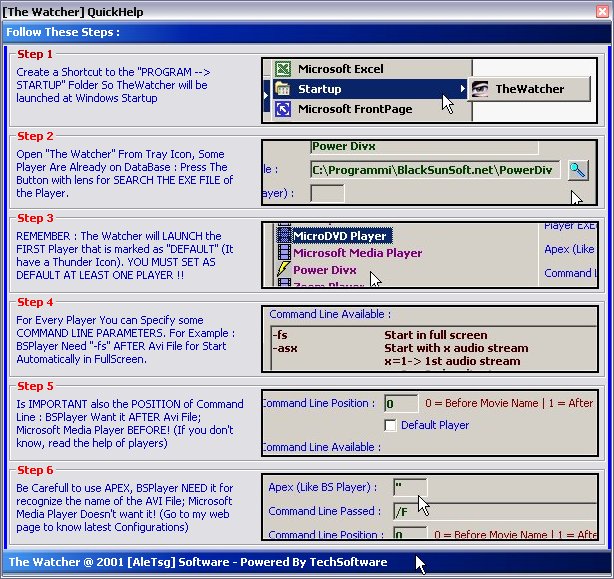Click the Command Line Position field in Step 5
This screenshot has width=614, height=579.
[x=401, y=404]
